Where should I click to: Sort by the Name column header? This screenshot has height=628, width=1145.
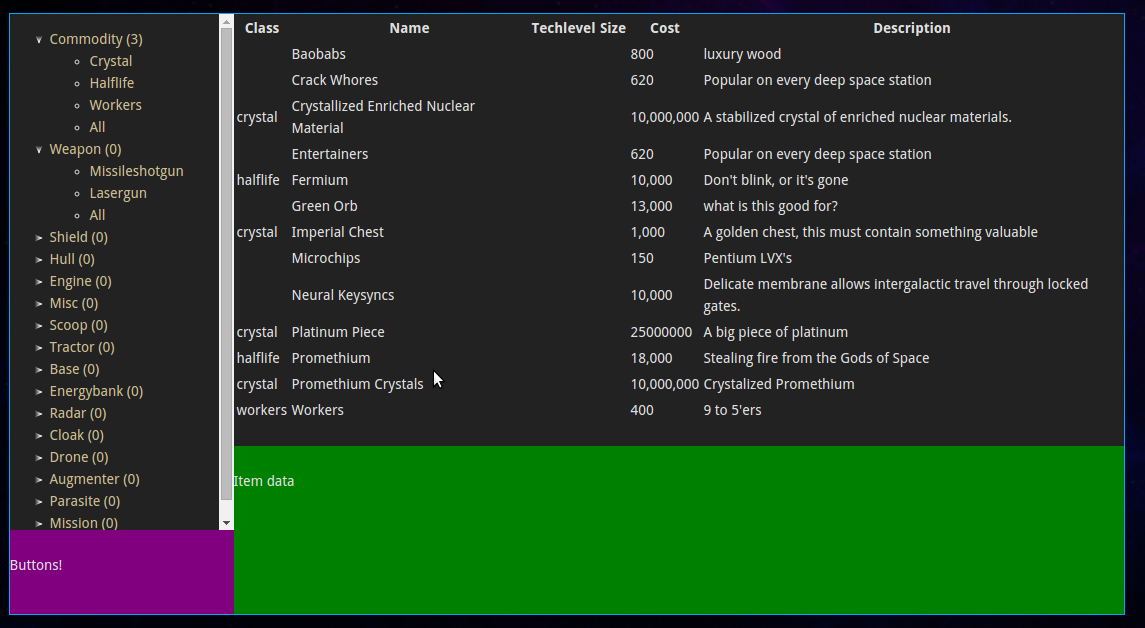409,28
